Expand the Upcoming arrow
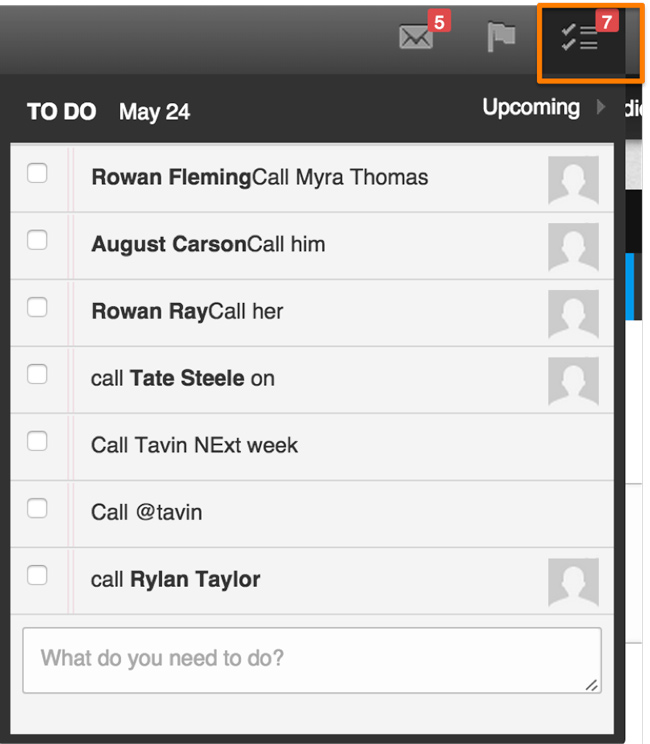The width and height of the screenshot is (650, 744). point(601,107)
